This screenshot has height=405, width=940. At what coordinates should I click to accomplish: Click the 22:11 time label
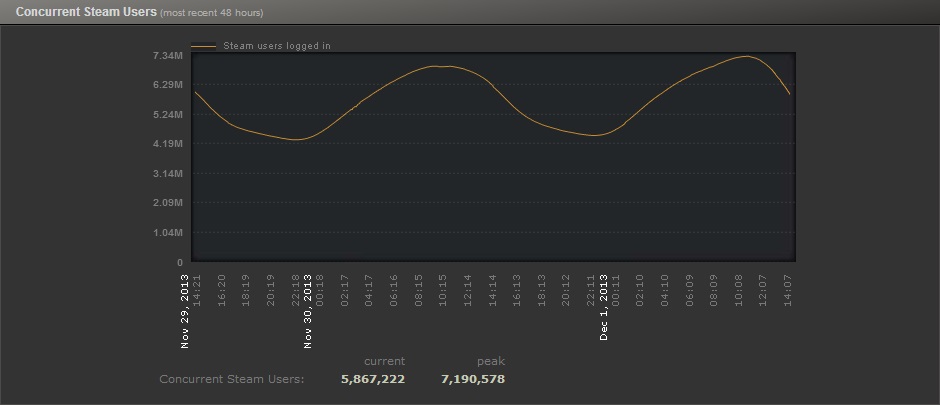[591, 291]
